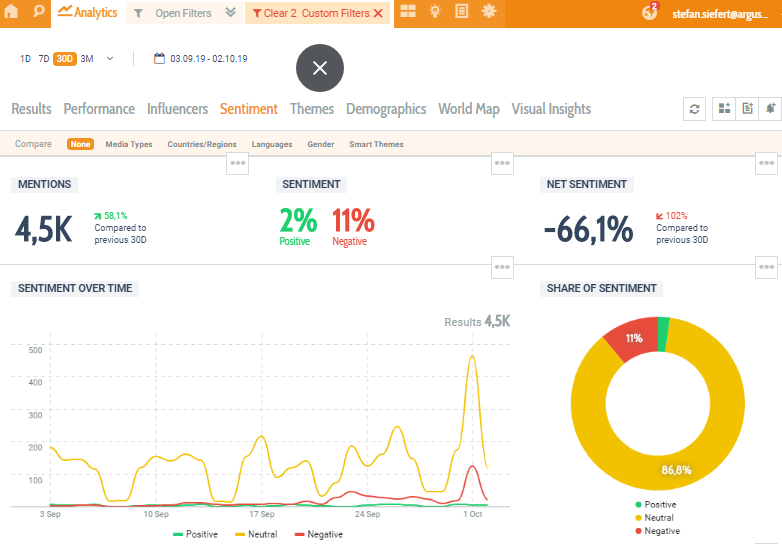This screenshot has height=544, width=782.
Task: Go to the home icon
Action: click(x=11, y=11)
